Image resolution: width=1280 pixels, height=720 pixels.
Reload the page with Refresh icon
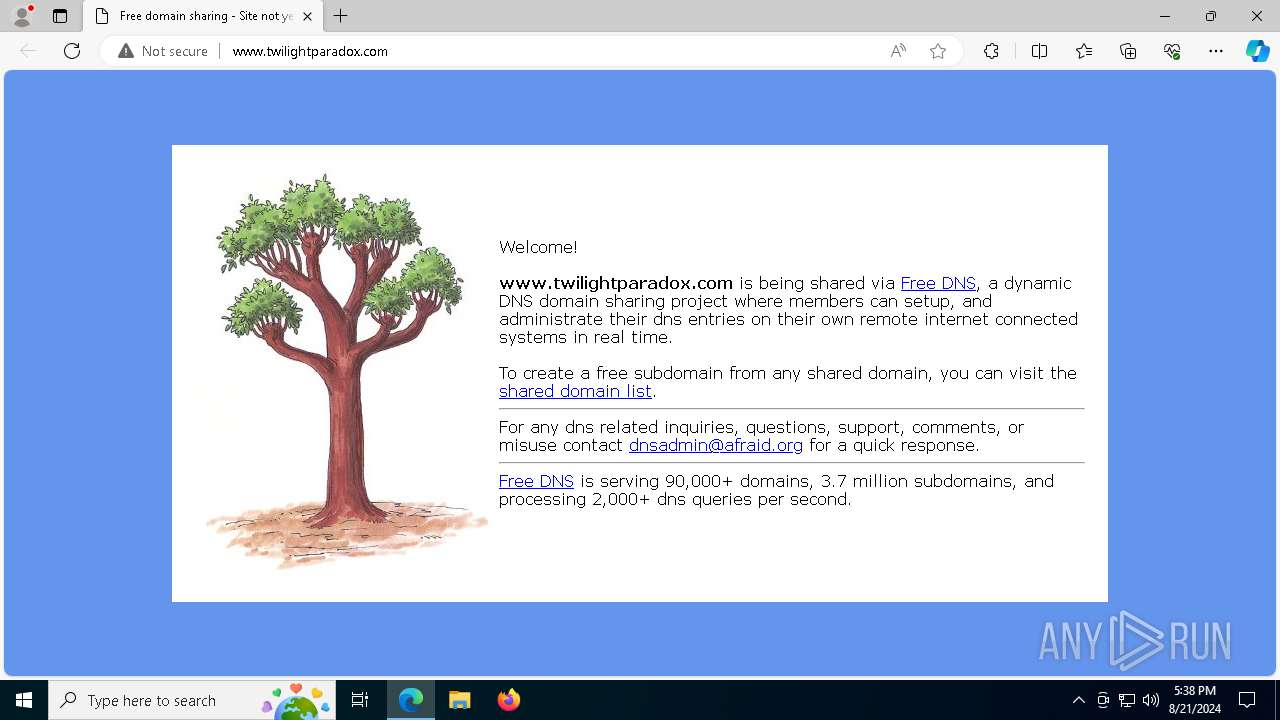[72, 51]
